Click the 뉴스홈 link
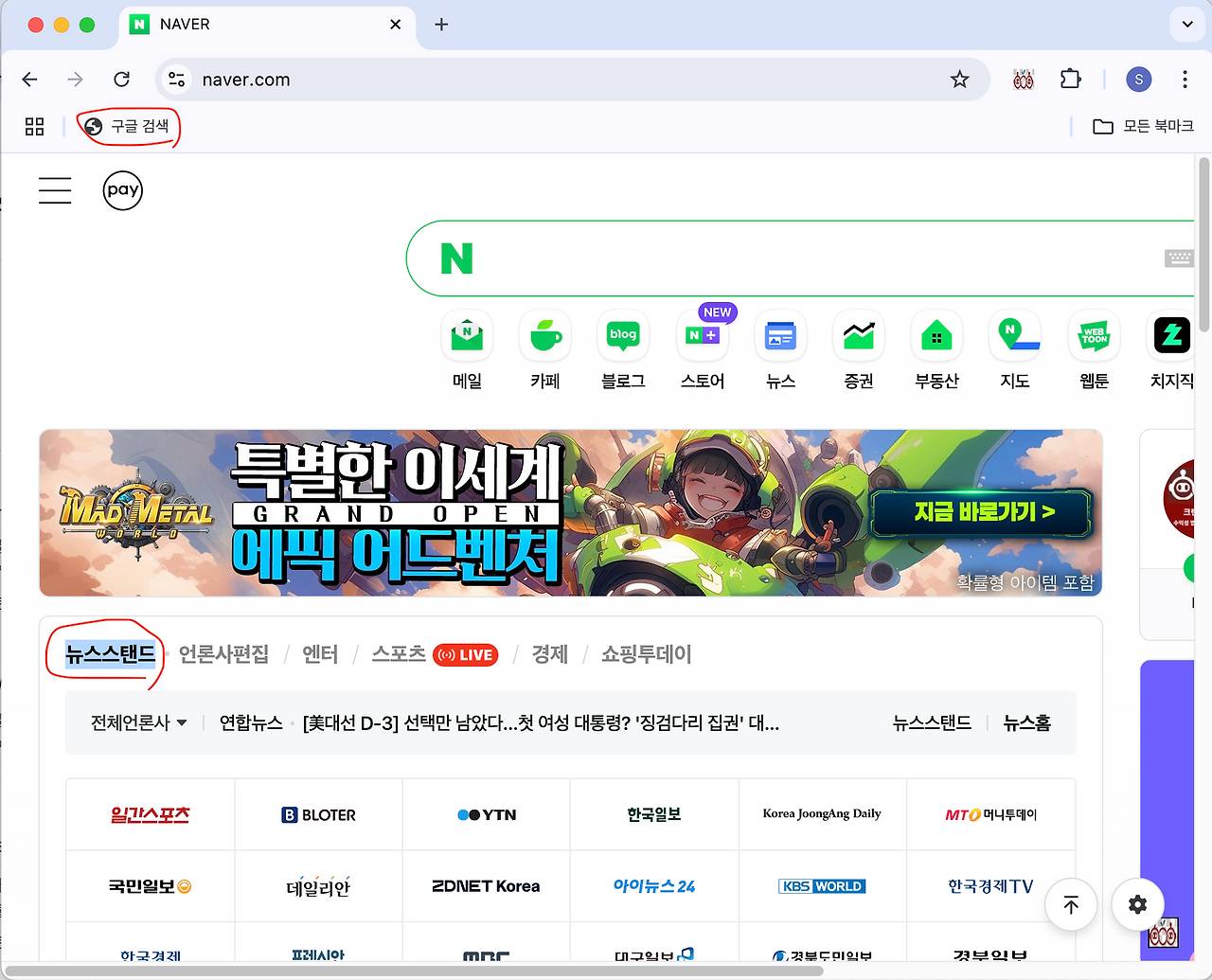Viewport: 1212px width, 980px height. pos(1026,723)
